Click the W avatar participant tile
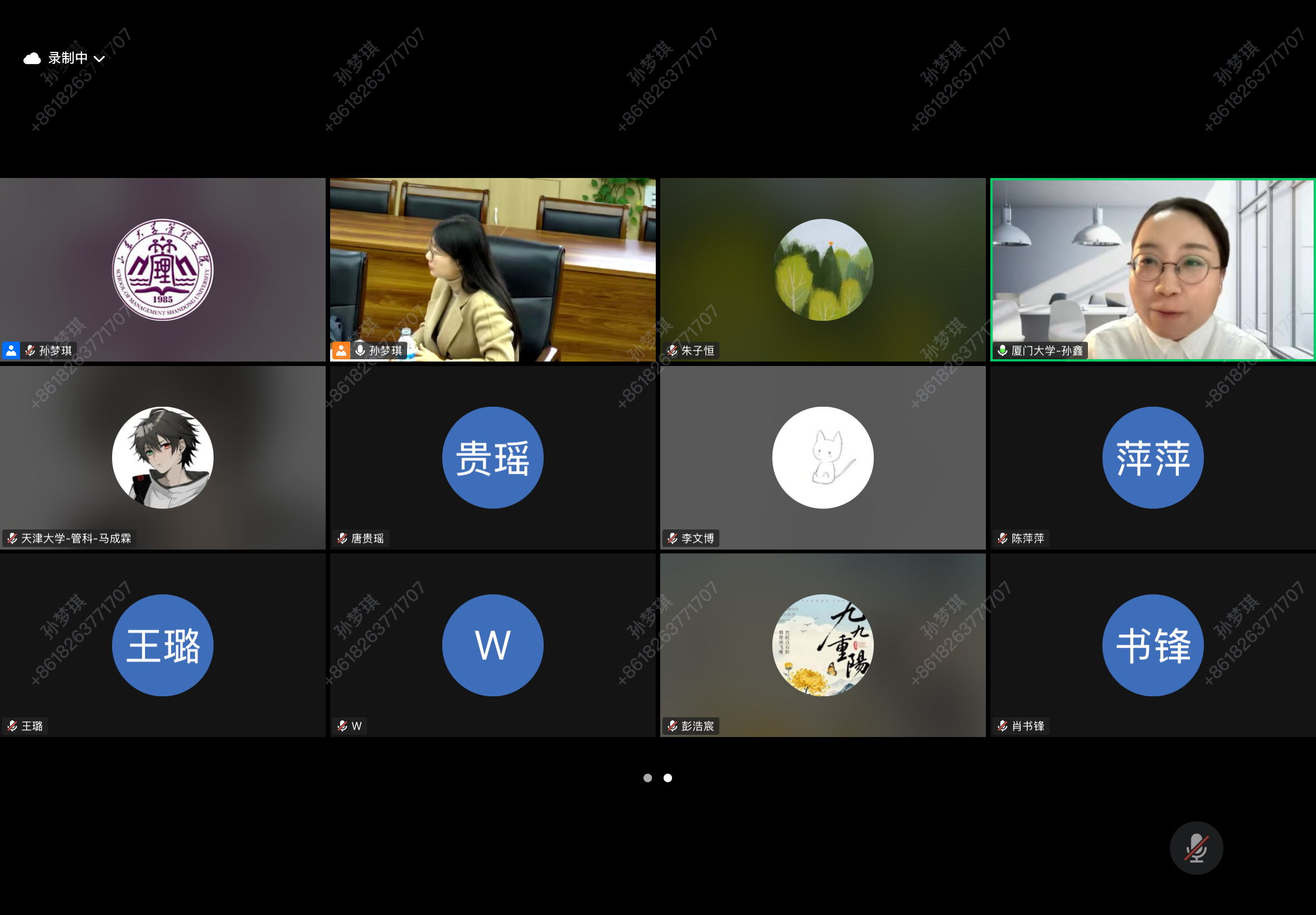Screen dimensions: 1316x915 point(493,645)
